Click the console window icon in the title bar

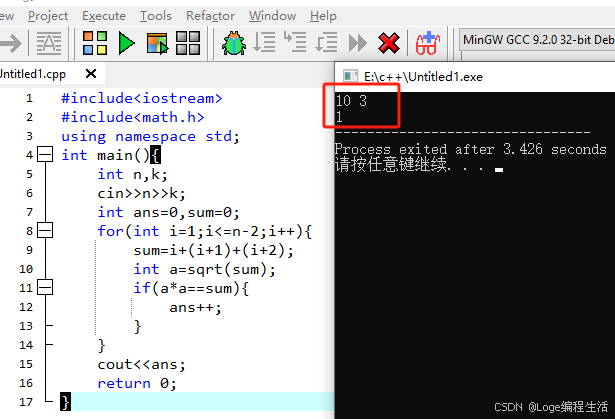350,76
